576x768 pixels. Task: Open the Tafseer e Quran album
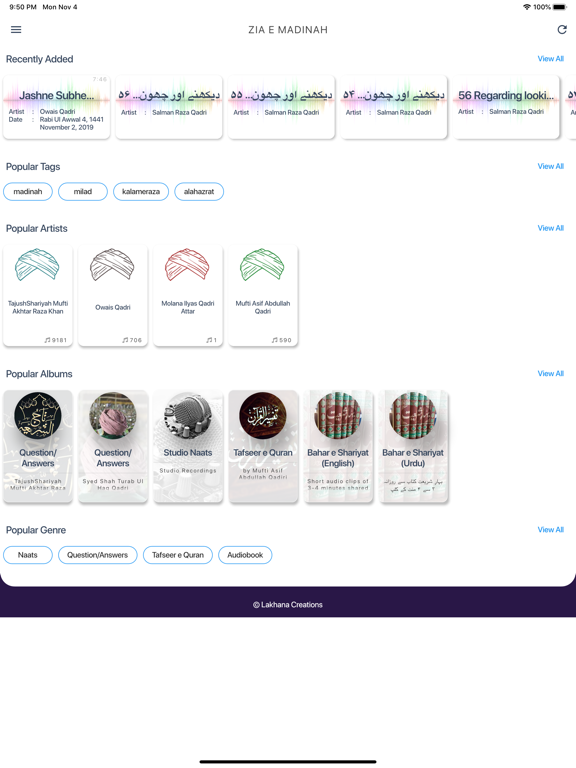point(263,446)
